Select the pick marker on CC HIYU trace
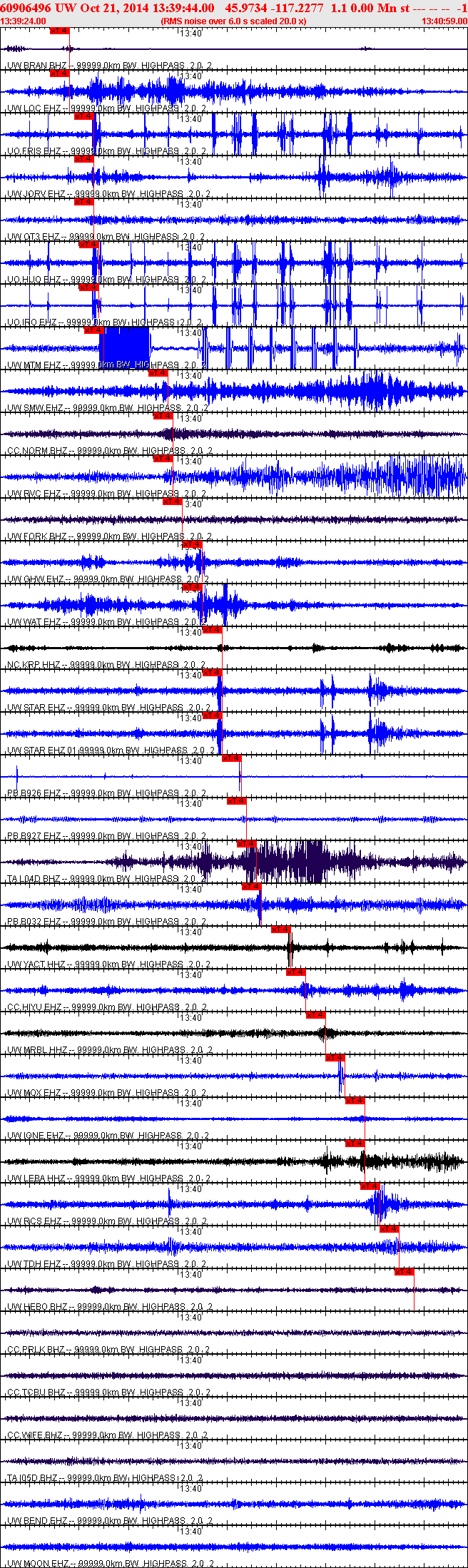This screenshot has width=468, height=1568. 296,972
